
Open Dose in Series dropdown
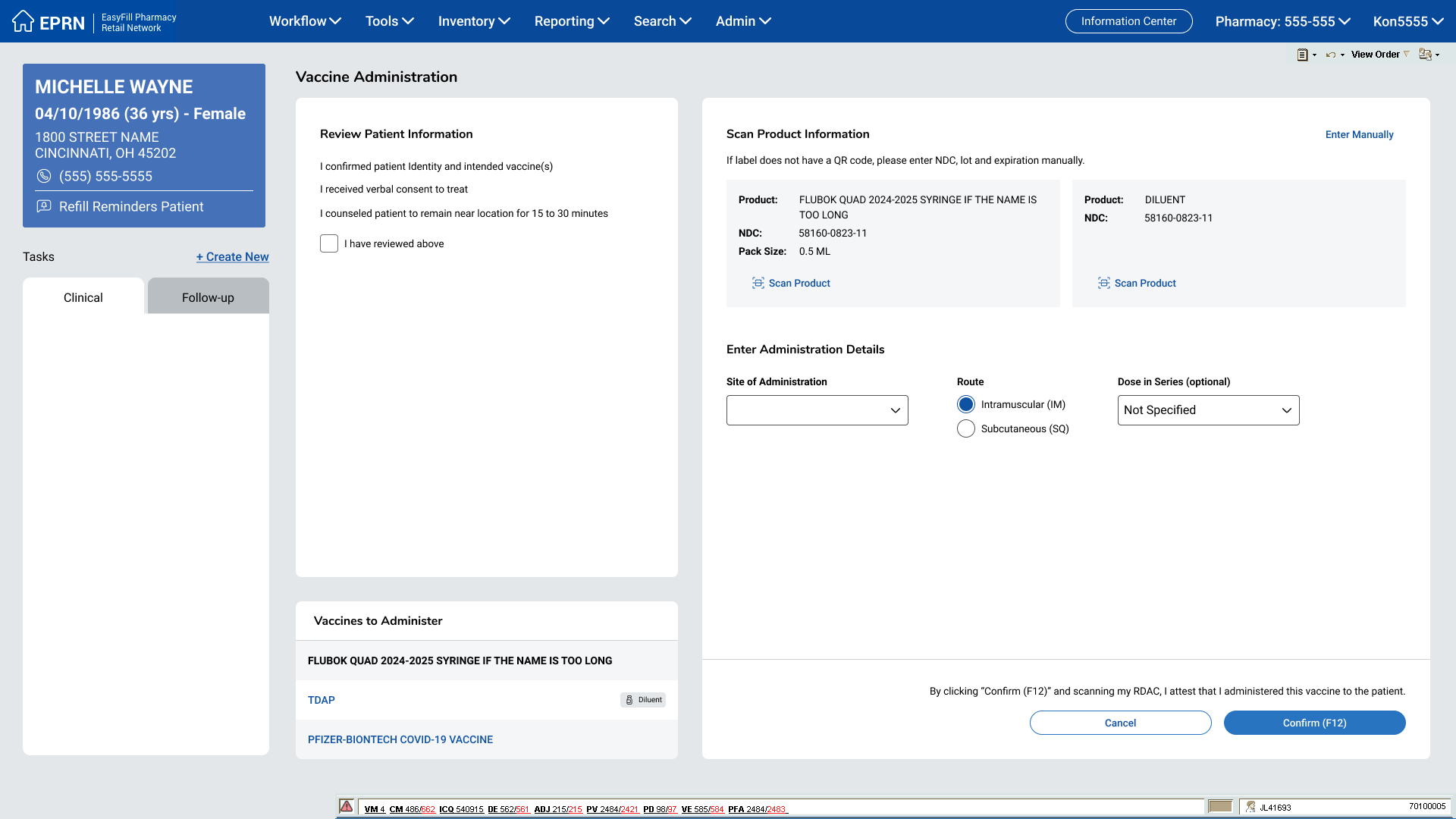tap(1208, 410)
